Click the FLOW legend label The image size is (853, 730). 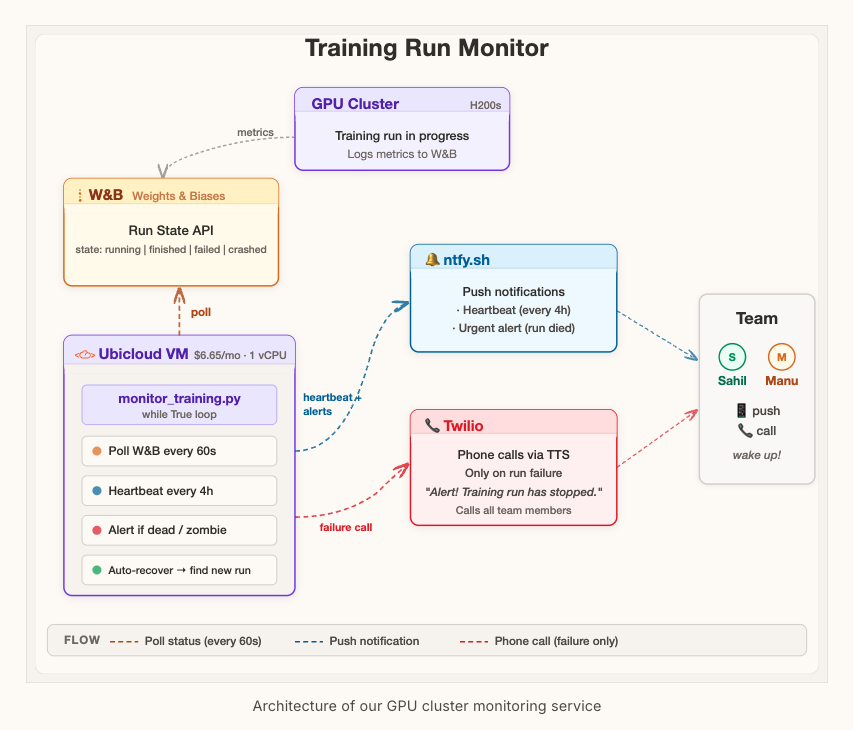pyautogui.click(x=82, y=640)
